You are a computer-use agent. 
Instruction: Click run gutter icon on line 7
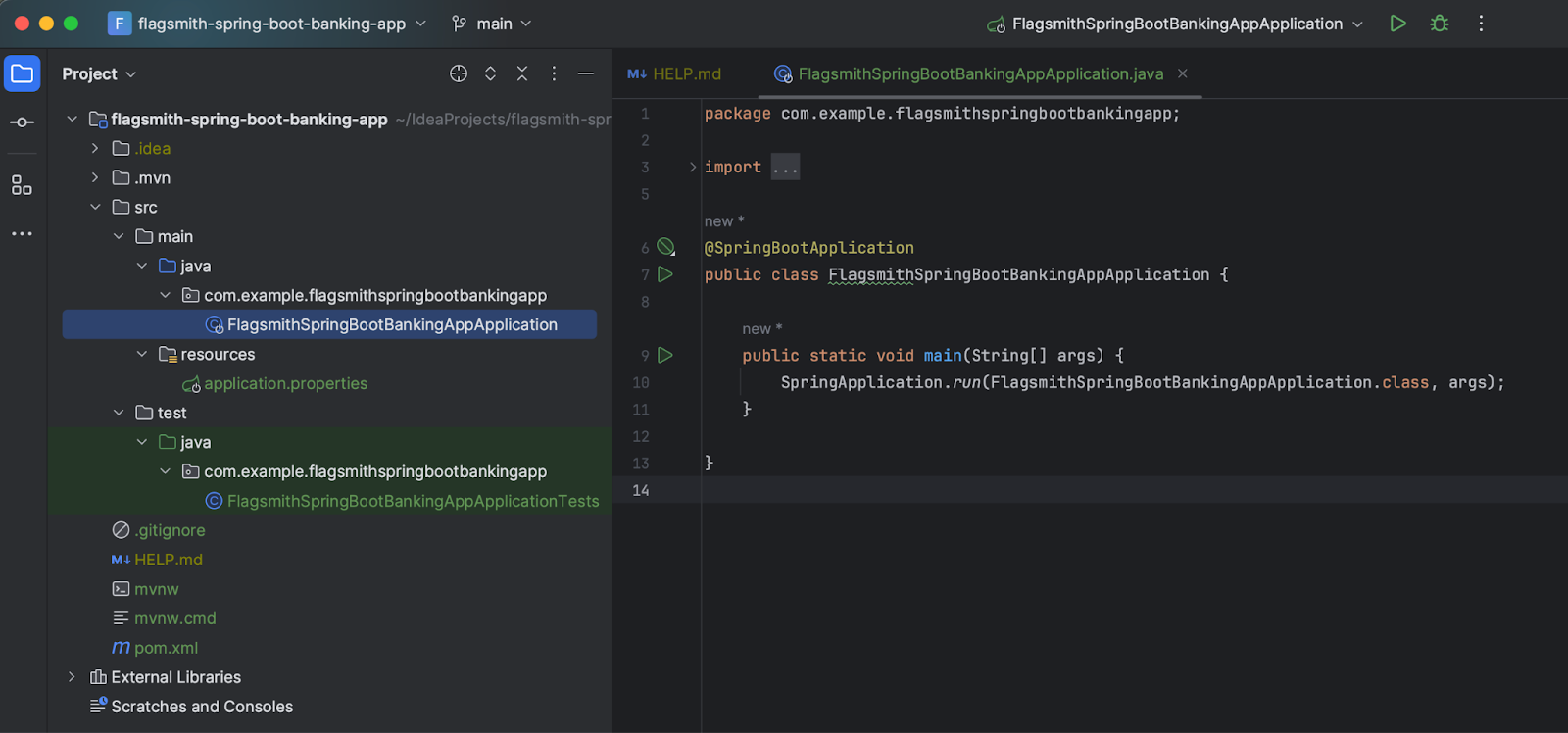coord(665,274)
